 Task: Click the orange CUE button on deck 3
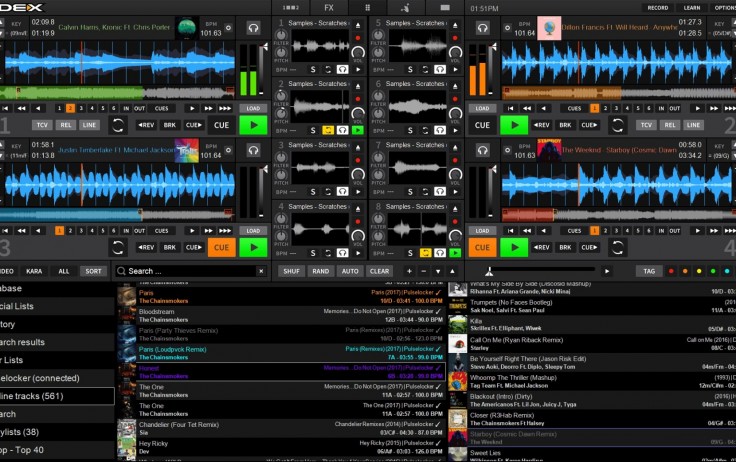click(222, 247)
